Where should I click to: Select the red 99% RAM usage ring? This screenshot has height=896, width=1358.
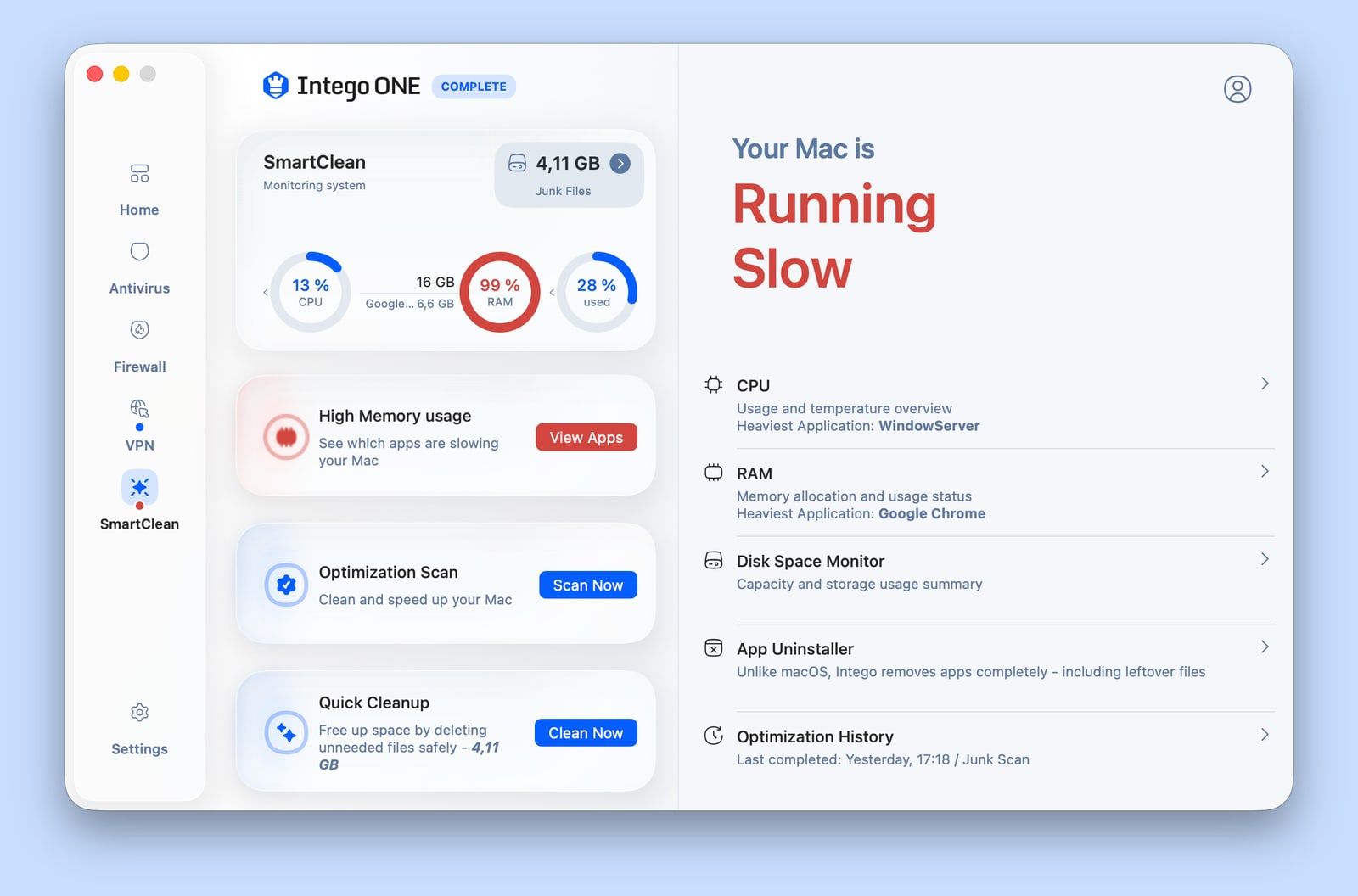501,291
